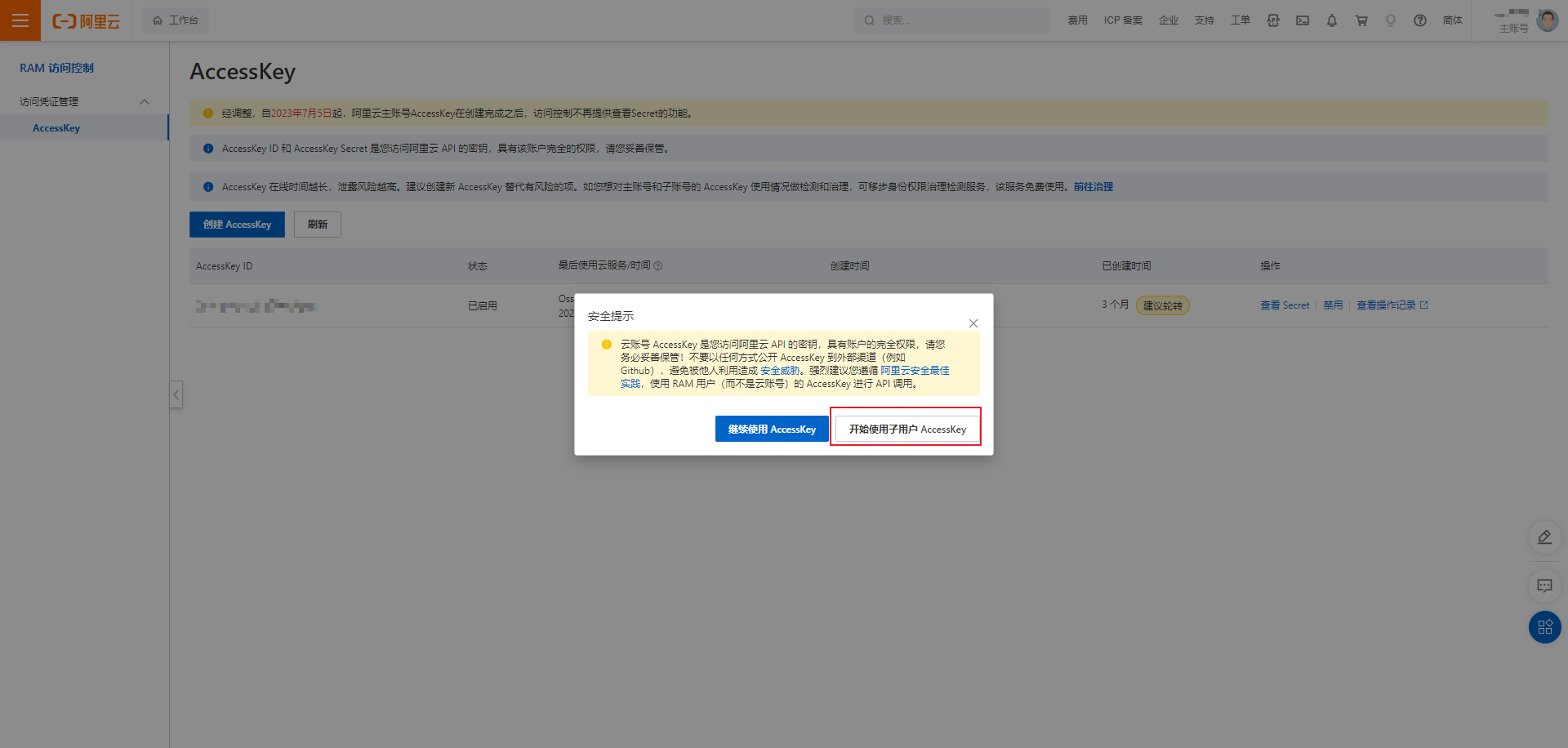1568x748 pixels.
Task: Click the yellow warning icon in dialog
Action: click(606, 345)
